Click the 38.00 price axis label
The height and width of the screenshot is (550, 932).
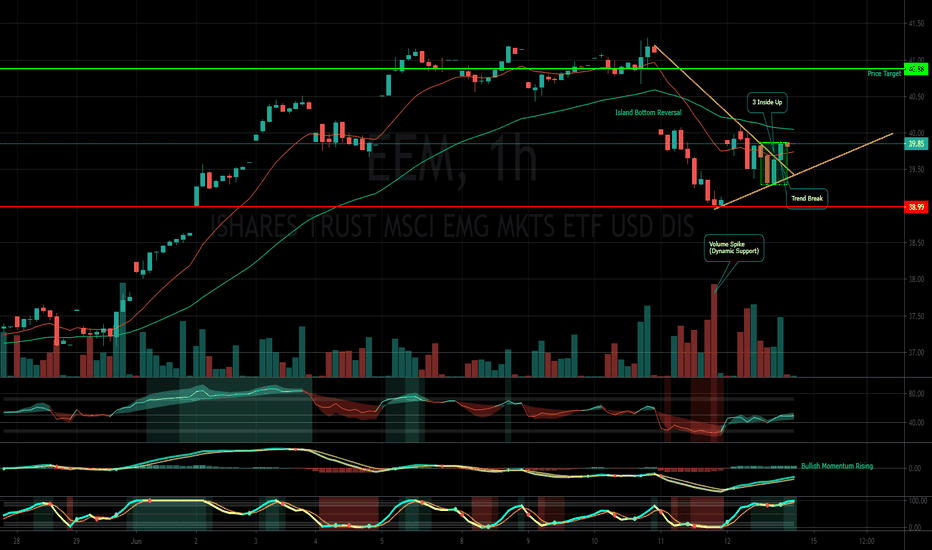(915, 279)
